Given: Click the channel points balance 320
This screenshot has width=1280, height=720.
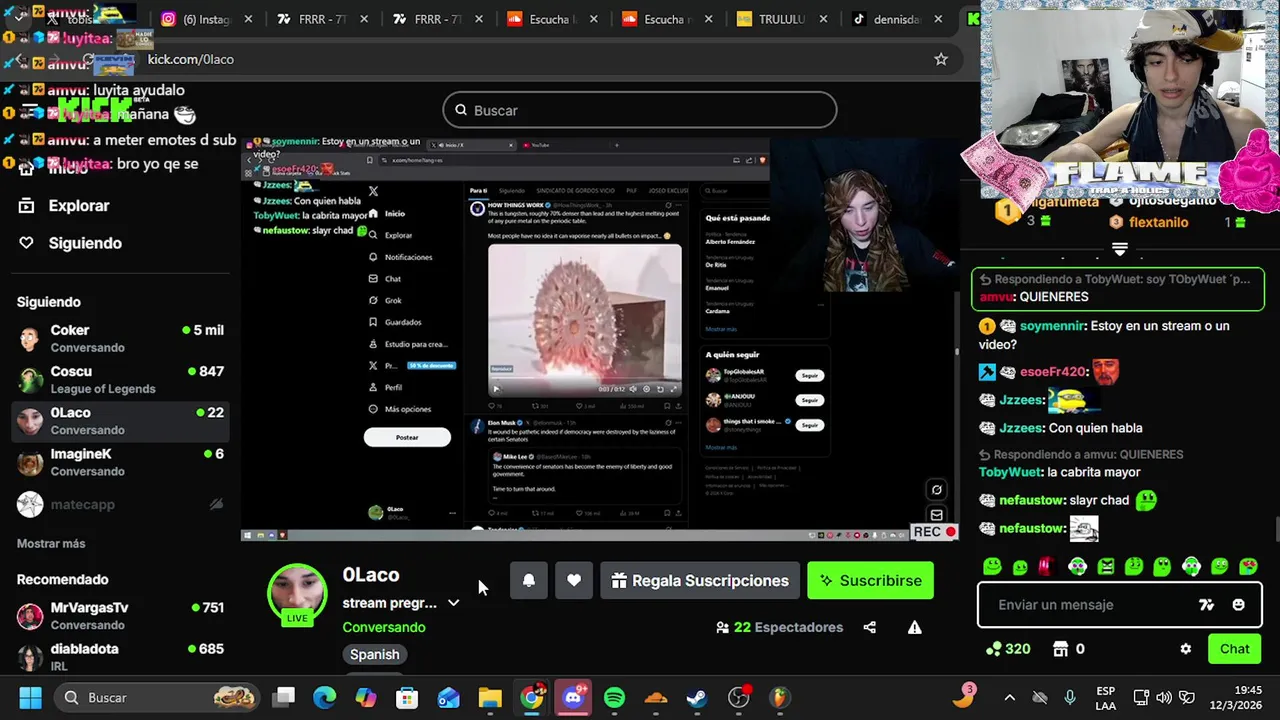Looking at the screenshot, I should coord(1008,649).
